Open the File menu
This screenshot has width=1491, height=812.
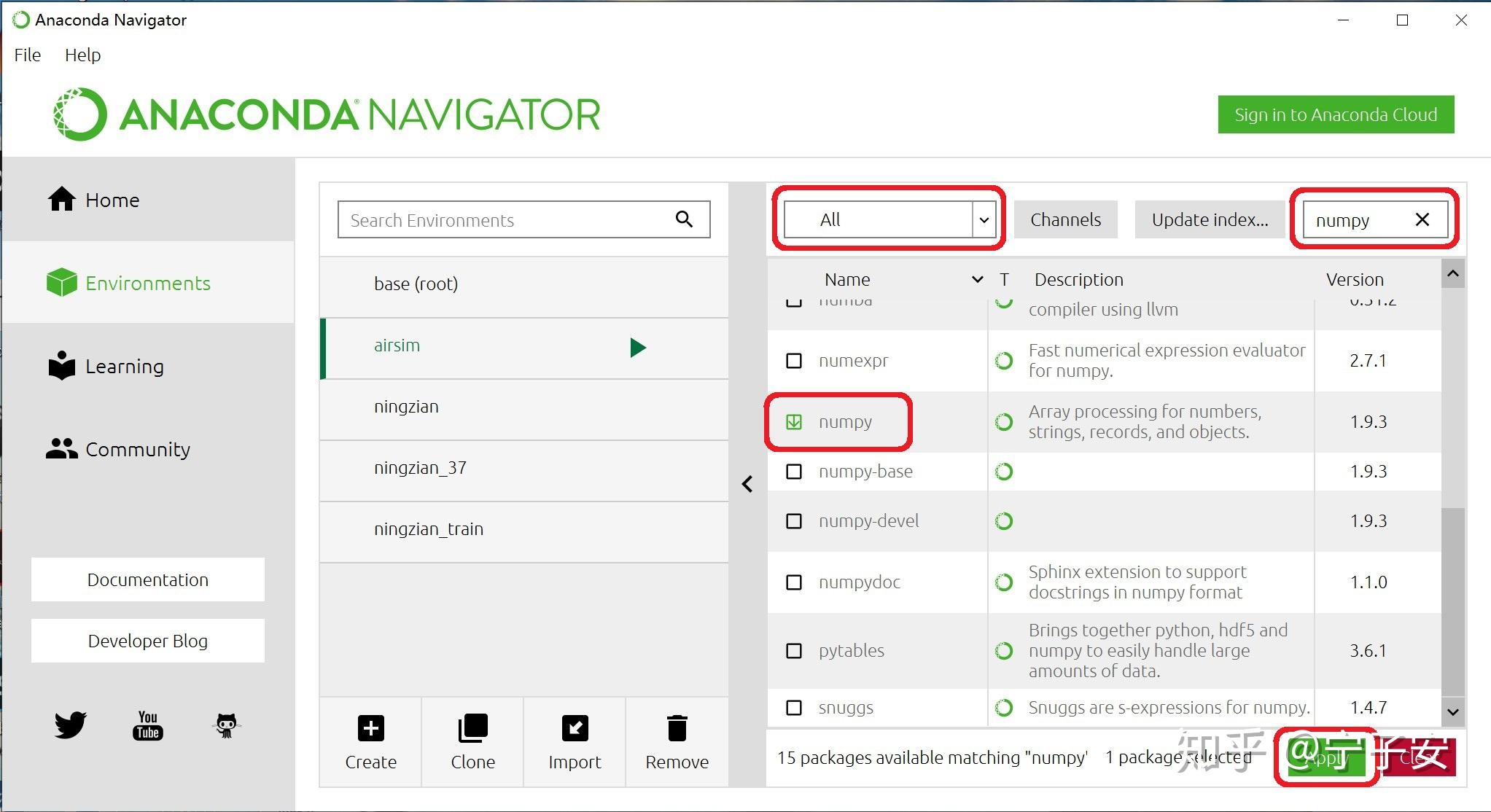pos(28,55)
